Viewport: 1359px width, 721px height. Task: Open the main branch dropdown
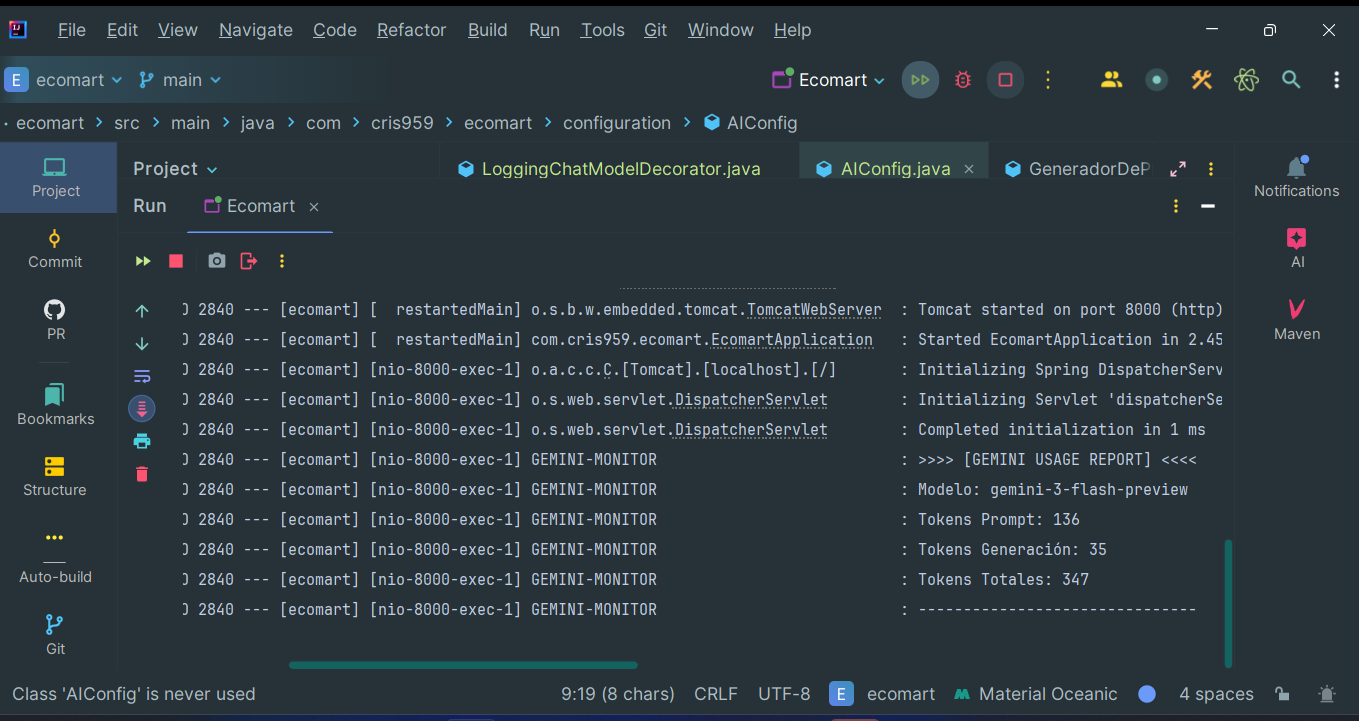(180, 80)
